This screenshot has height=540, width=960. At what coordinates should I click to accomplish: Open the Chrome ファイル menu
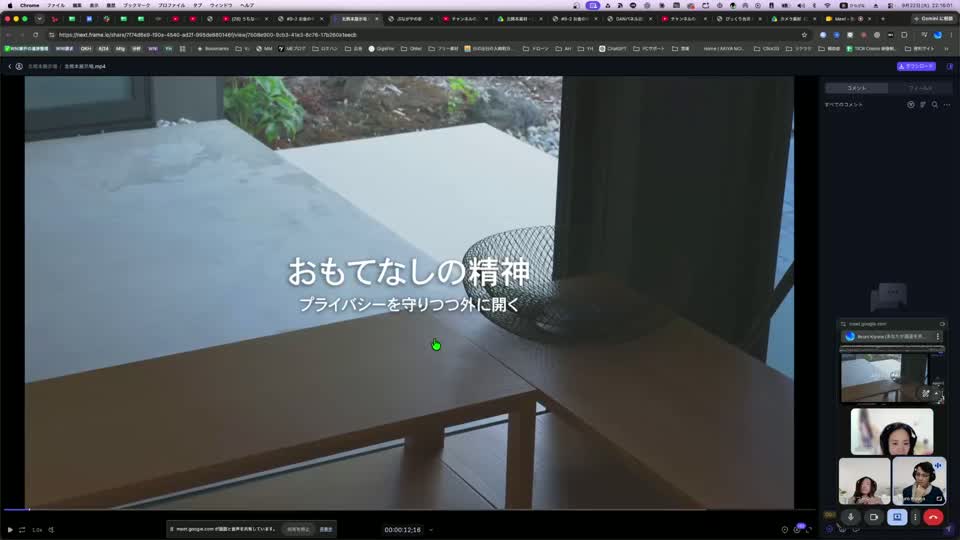pos(56,5)
